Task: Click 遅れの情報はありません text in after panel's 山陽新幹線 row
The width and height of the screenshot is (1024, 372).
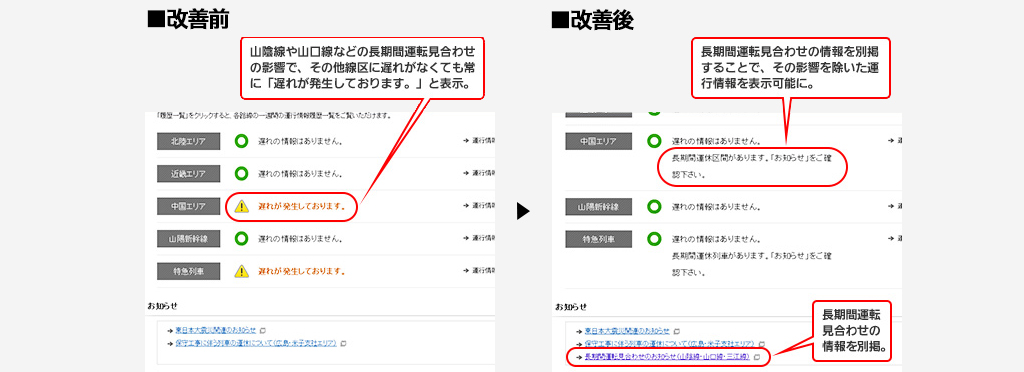Action: click(x=716, y=207)
